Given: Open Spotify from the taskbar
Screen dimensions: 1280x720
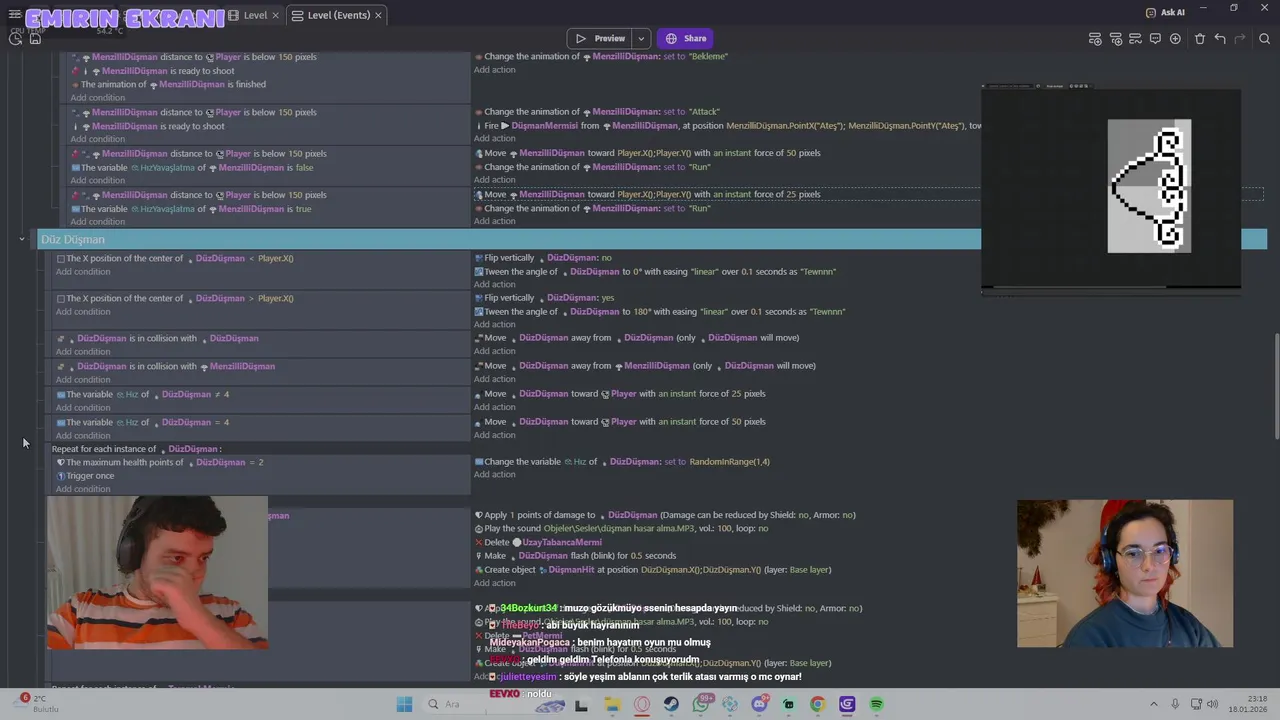Looking at the screenshot, I should click(876, 704).
